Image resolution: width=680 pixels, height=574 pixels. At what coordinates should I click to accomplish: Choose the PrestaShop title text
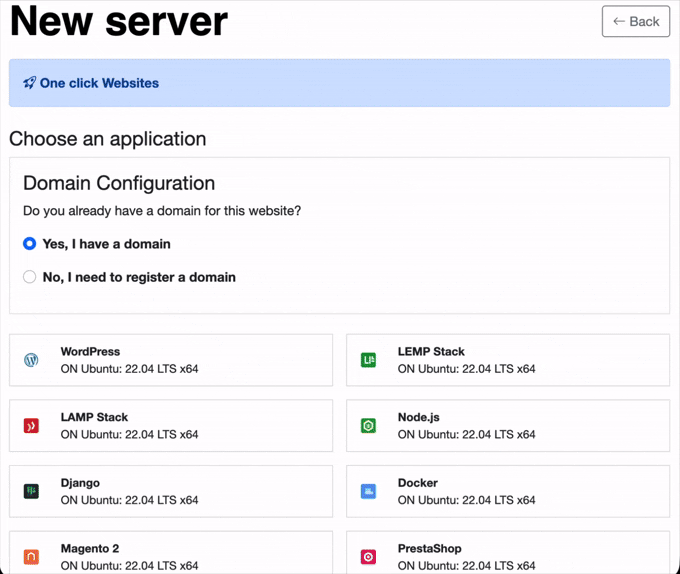(430, 548)
